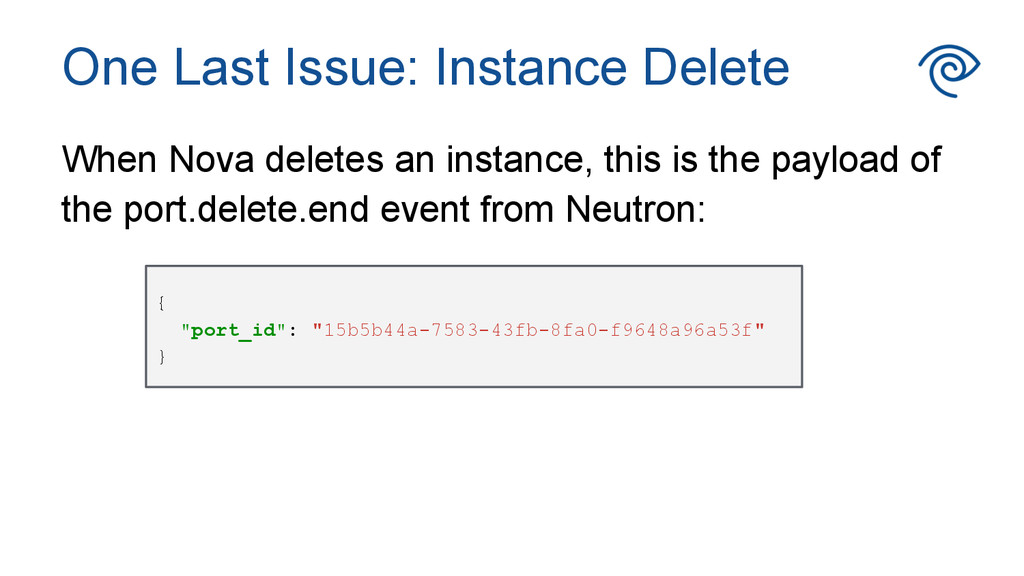
Task: Click the word "event" in the second line
Action: [426, 210]
